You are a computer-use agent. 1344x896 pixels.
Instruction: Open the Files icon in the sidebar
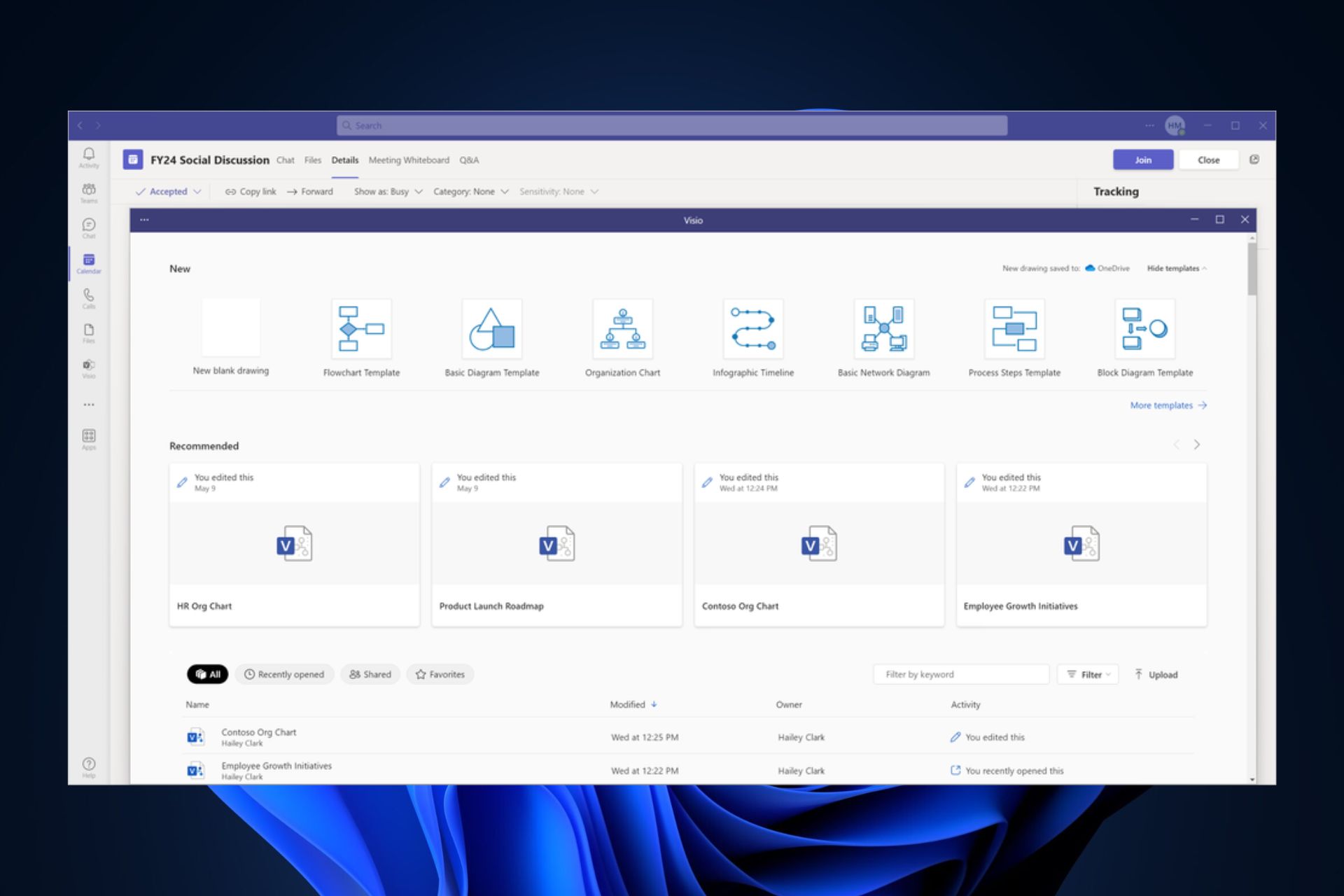pos(89,333)
